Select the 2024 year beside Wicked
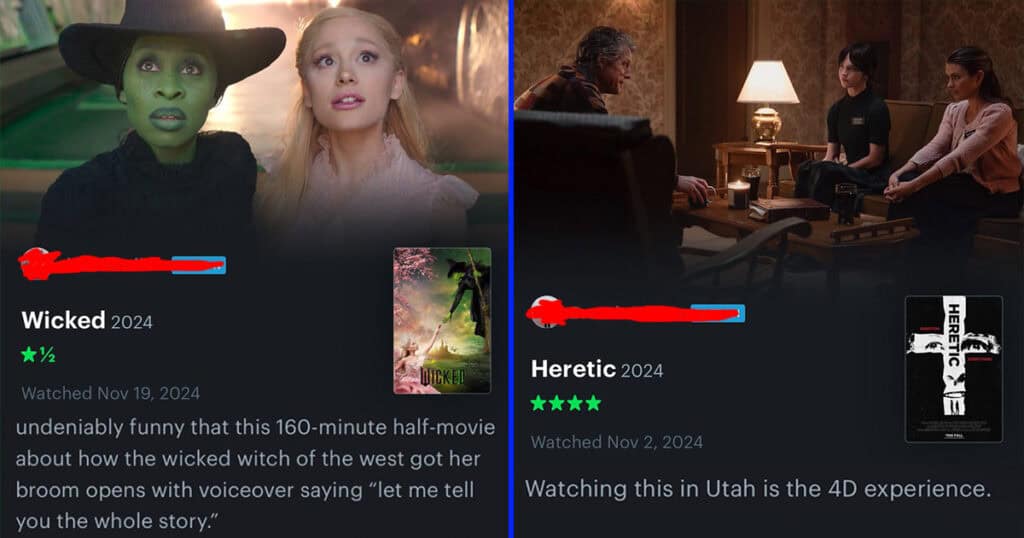 click(x=131, y=322)
